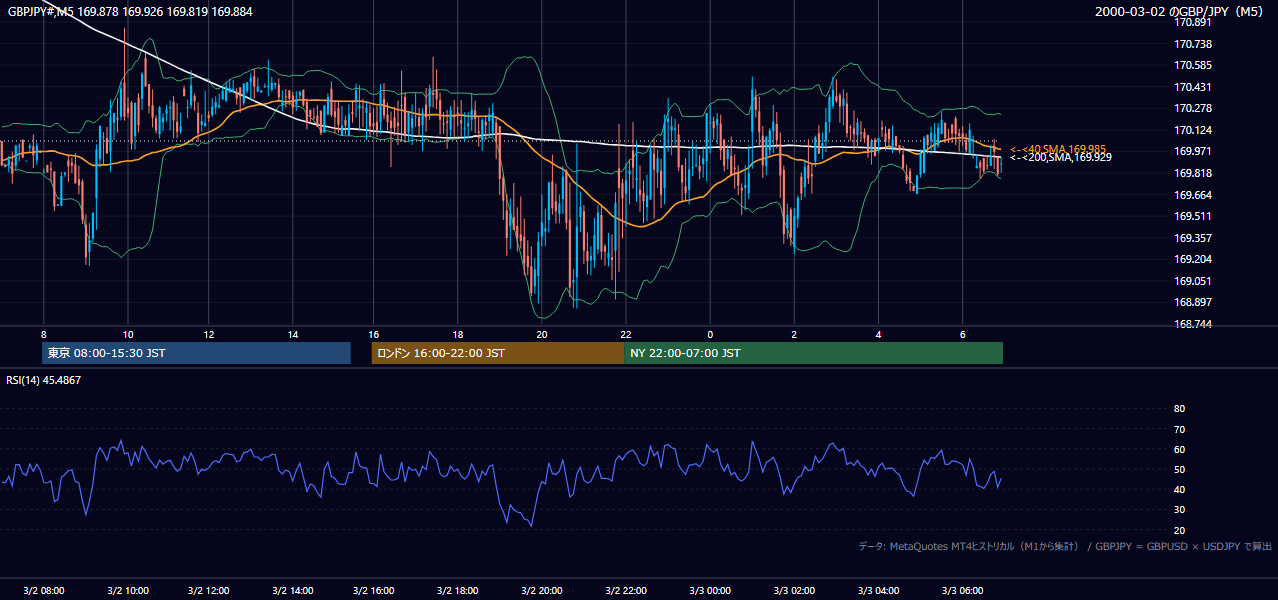Click hour label 12 under the price chart

tap(209, 334)
